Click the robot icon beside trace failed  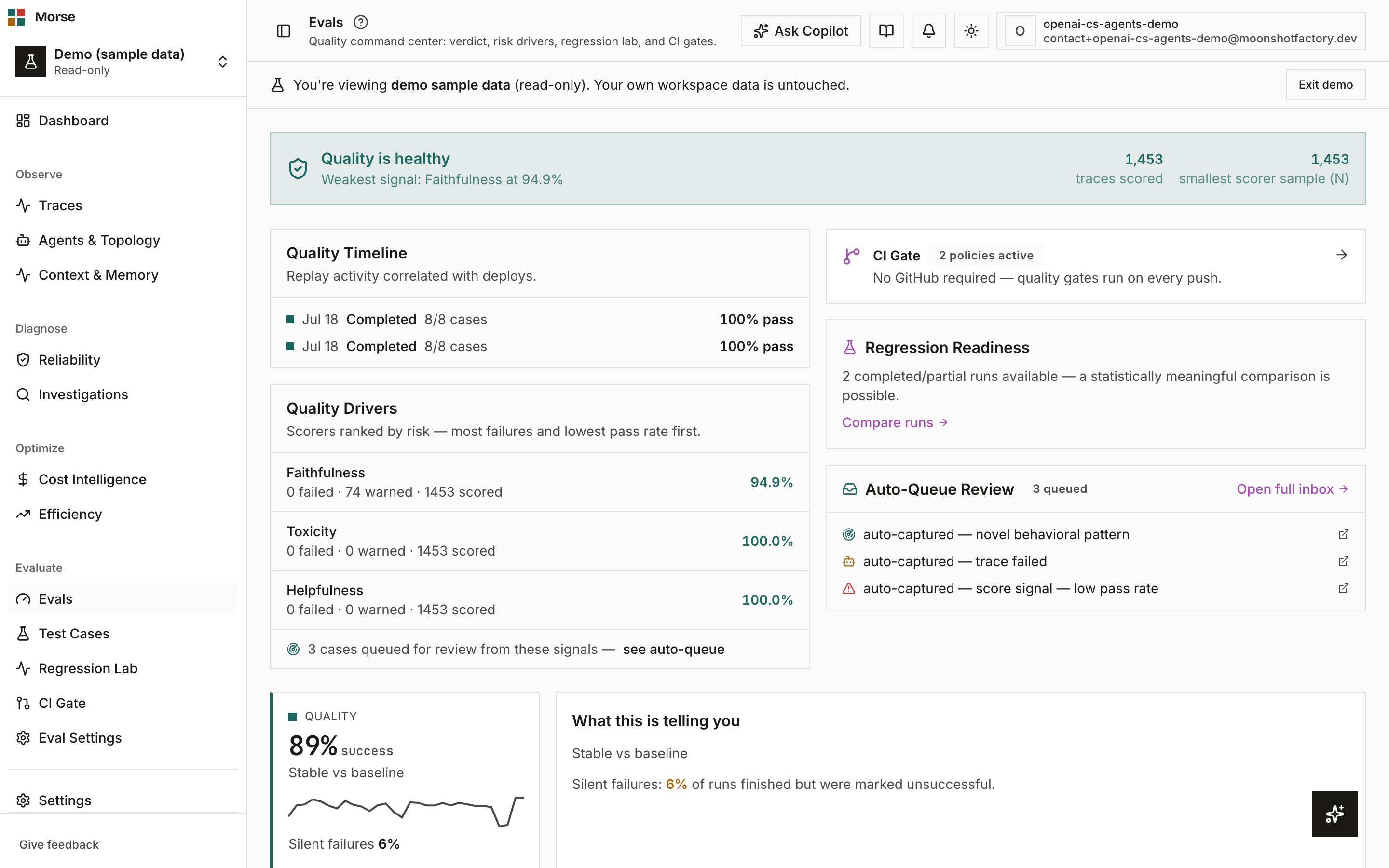(849, 561)
